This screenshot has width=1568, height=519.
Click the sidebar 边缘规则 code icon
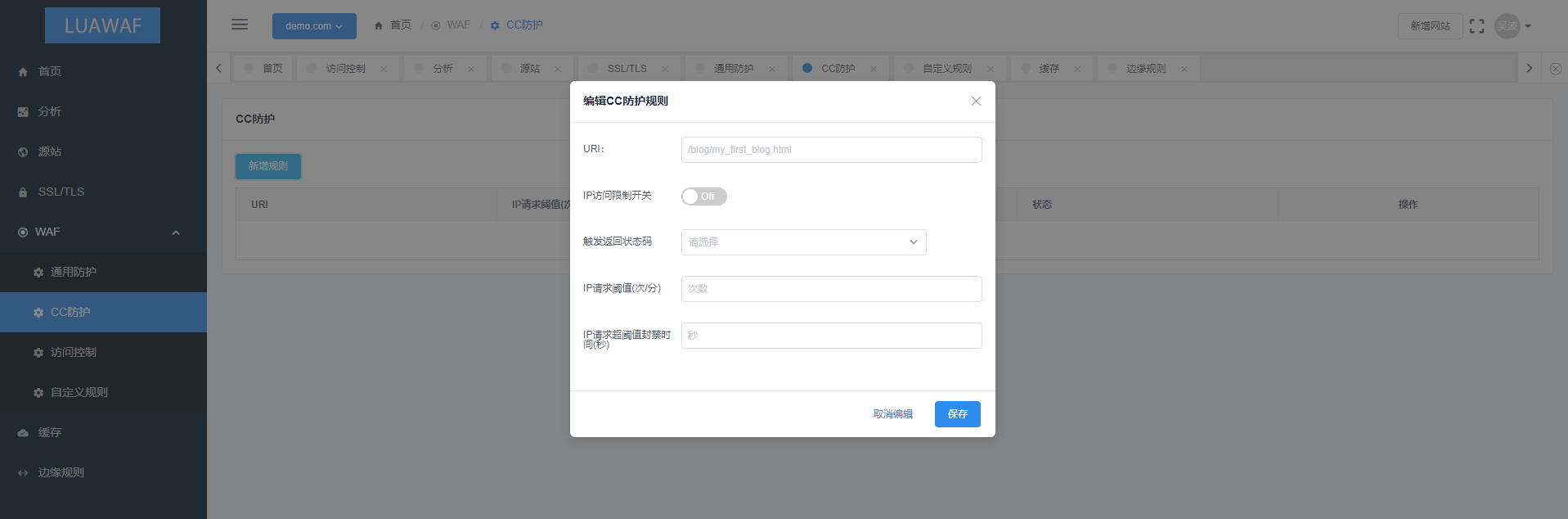[x=23, y=472]
